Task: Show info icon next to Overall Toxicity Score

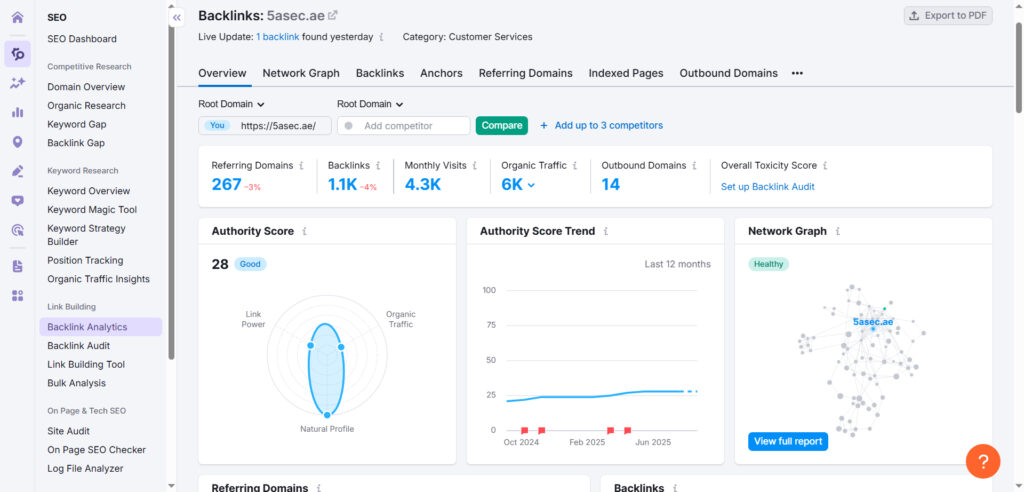Action: 825,166
